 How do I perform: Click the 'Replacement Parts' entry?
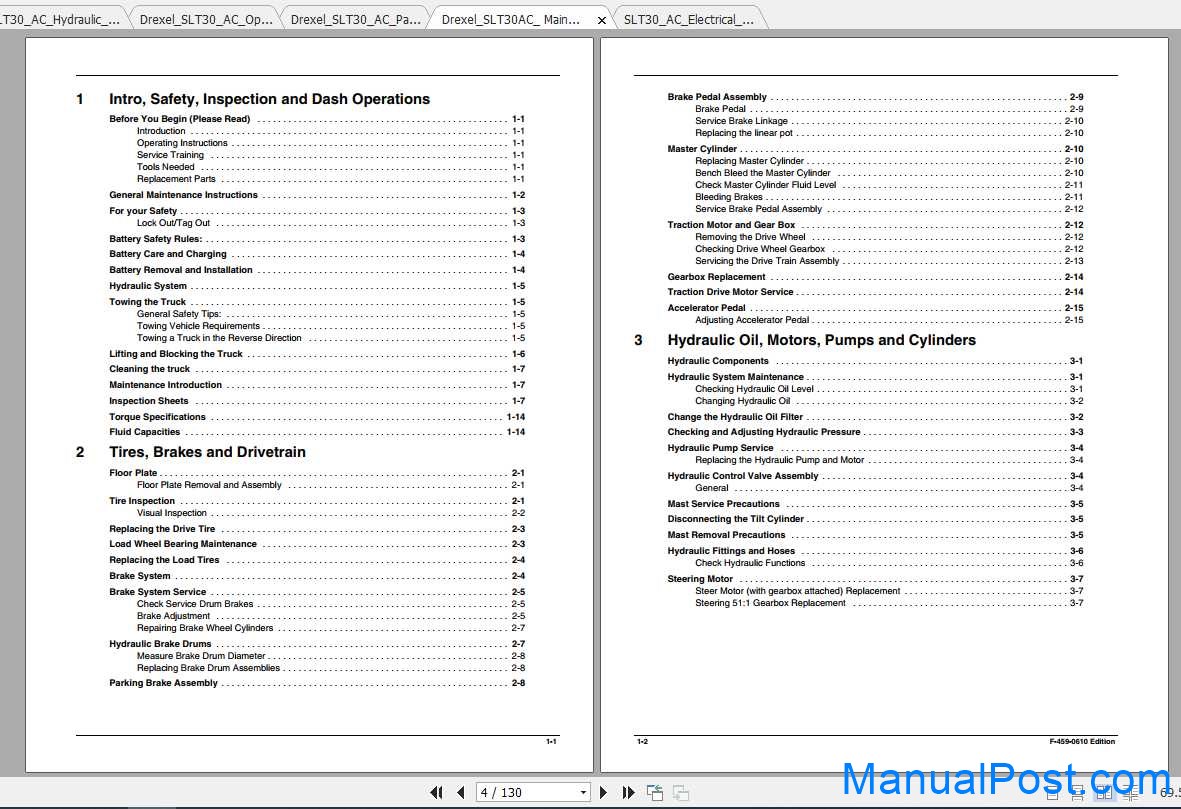coord(331,179)
